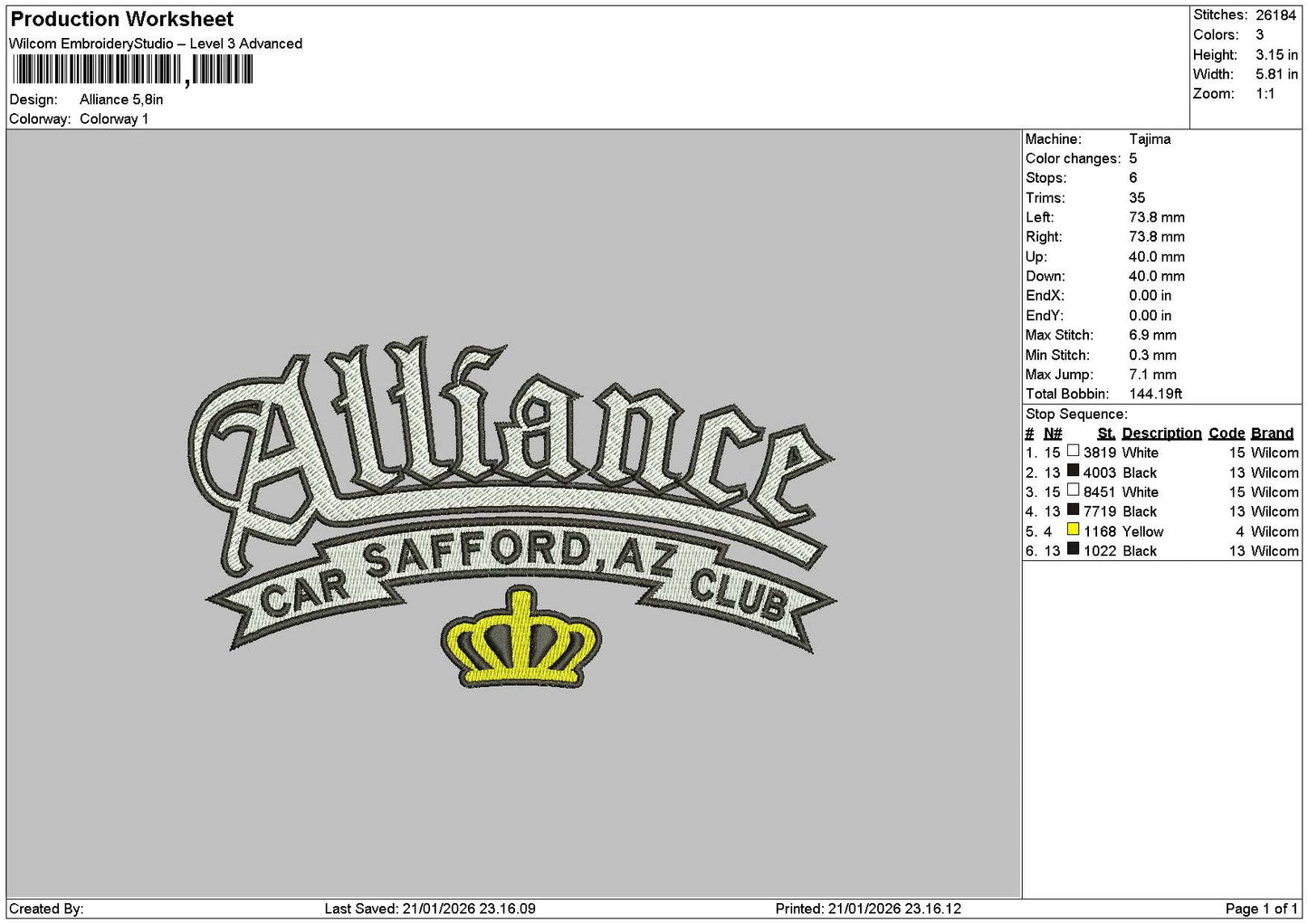Click the stitch count "1022" in row 6
1308x924 pixels.
tap(1099, 551)
